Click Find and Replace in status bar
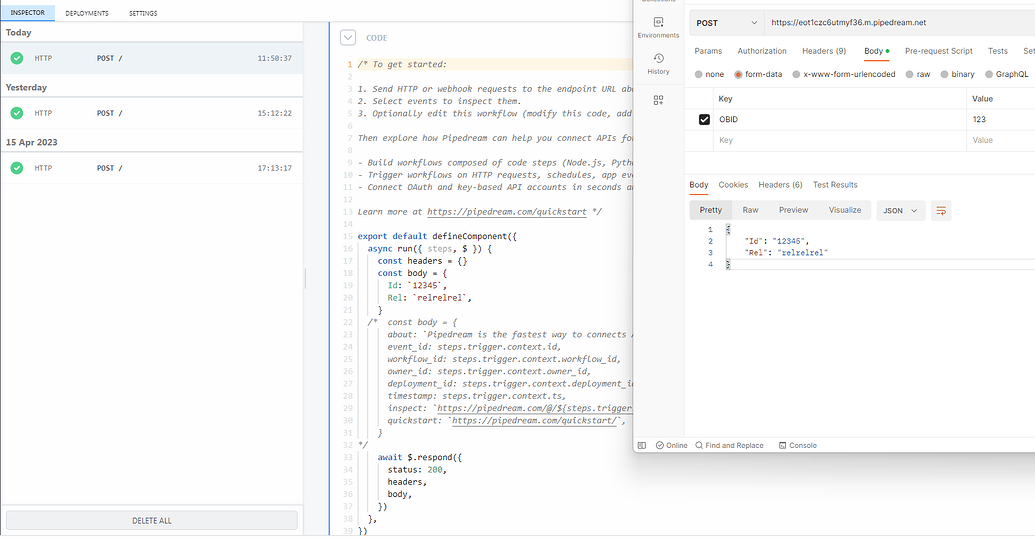Image resolution: width=1035 pixels, height=538 pixels. point(734,445)
